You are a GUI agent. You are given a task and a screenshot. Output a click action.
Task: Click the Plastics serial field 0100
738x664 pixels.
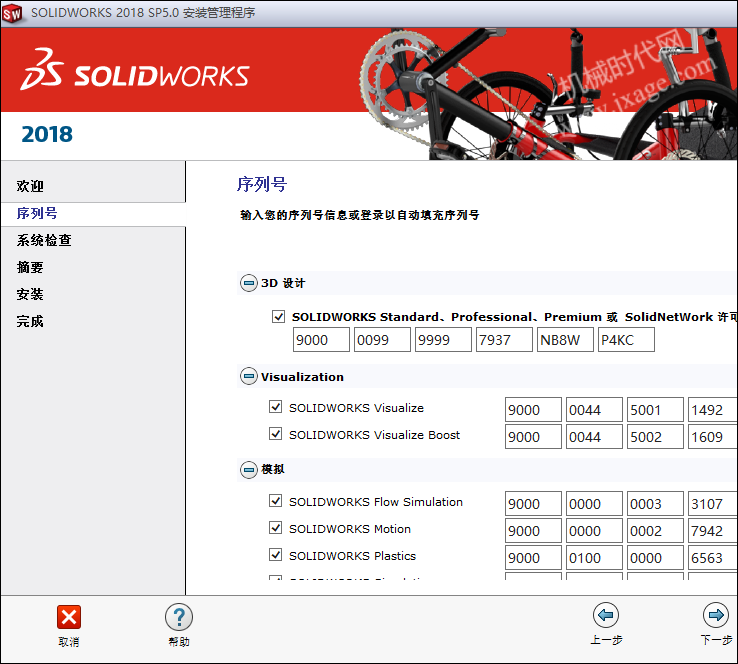(x=594, y=558)
